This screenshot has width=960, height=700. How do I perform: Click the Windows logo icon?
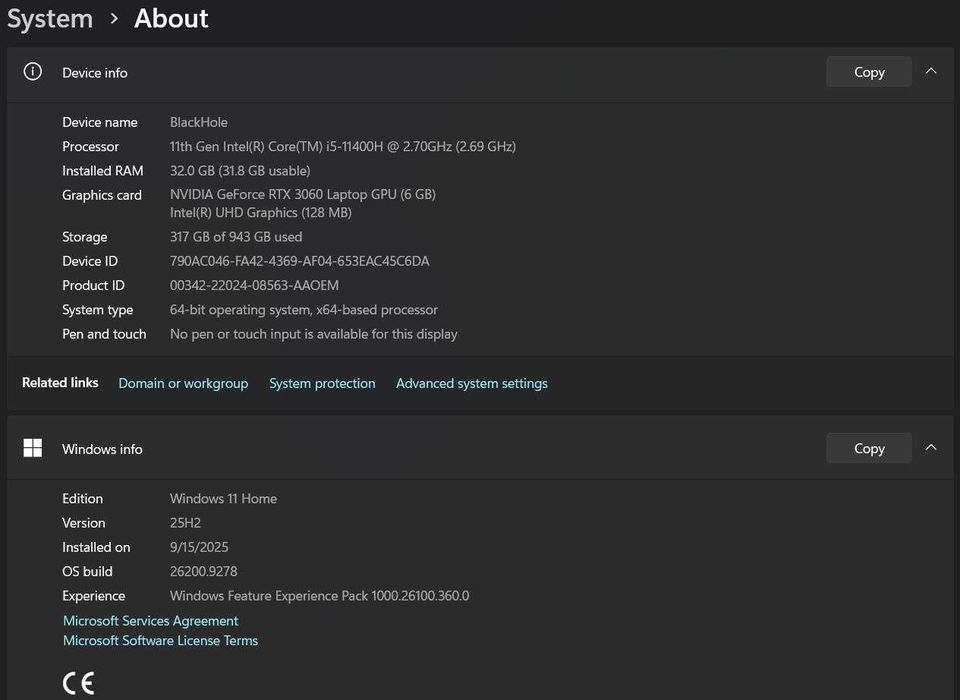click(32, 448)
